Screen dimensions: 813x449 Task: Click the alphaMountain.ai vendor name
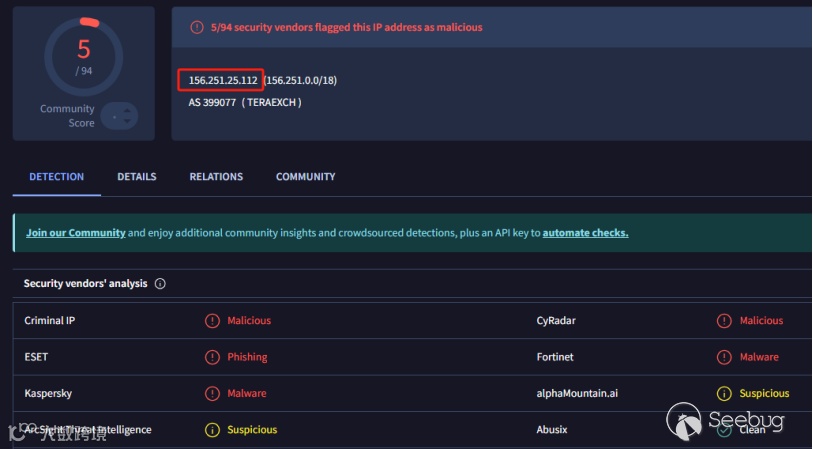(577, 393)
